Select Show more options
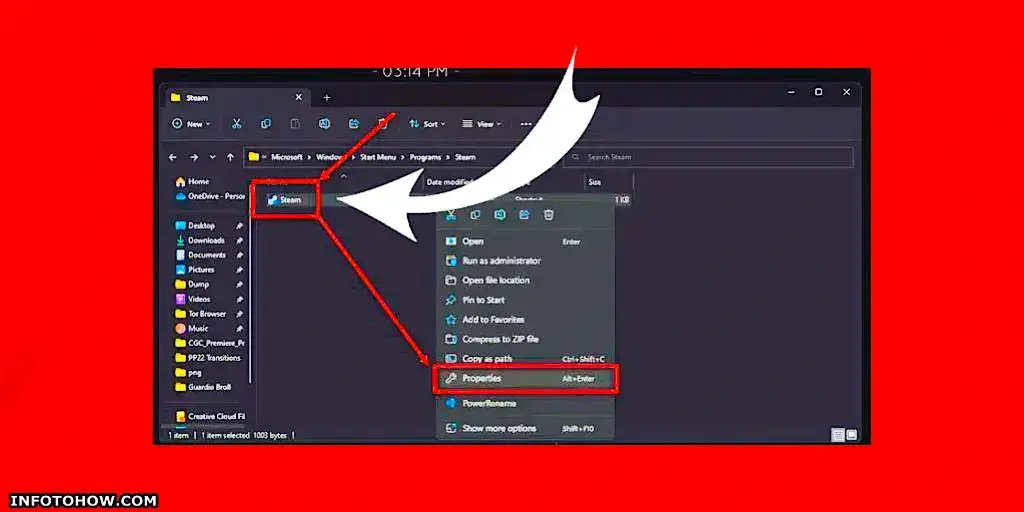The width and height of the screenshot is (1024, 512). (525, 428)
